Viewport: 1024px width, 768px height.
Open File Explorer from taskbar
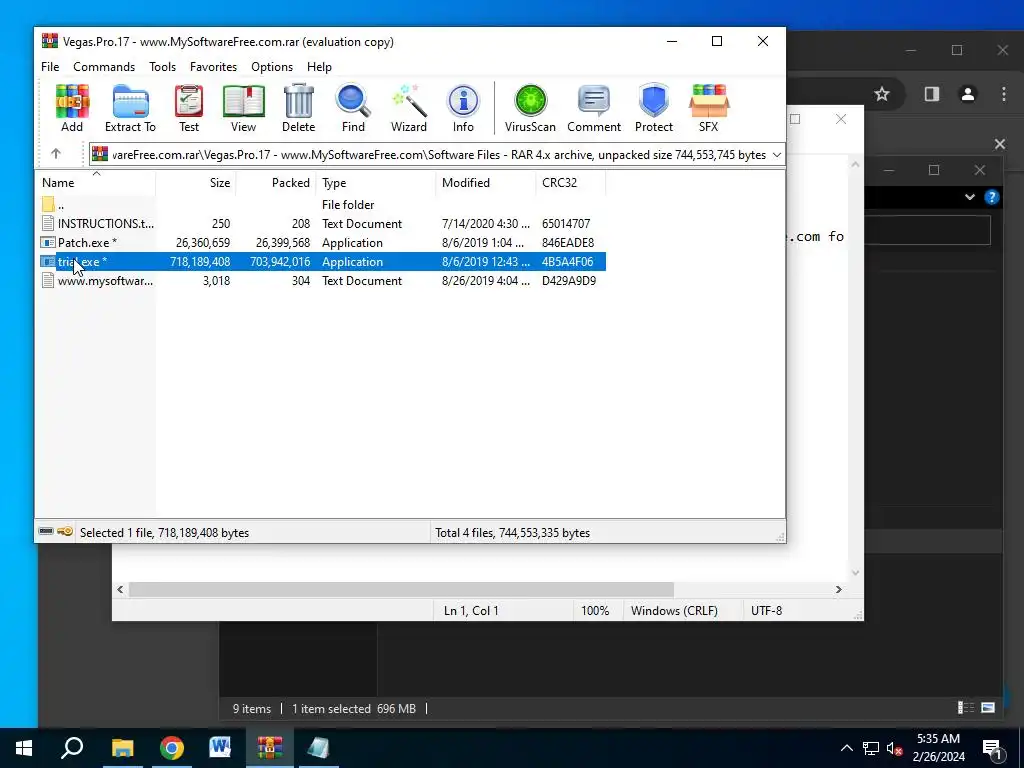pyautogui.click(x=122, y=748)
